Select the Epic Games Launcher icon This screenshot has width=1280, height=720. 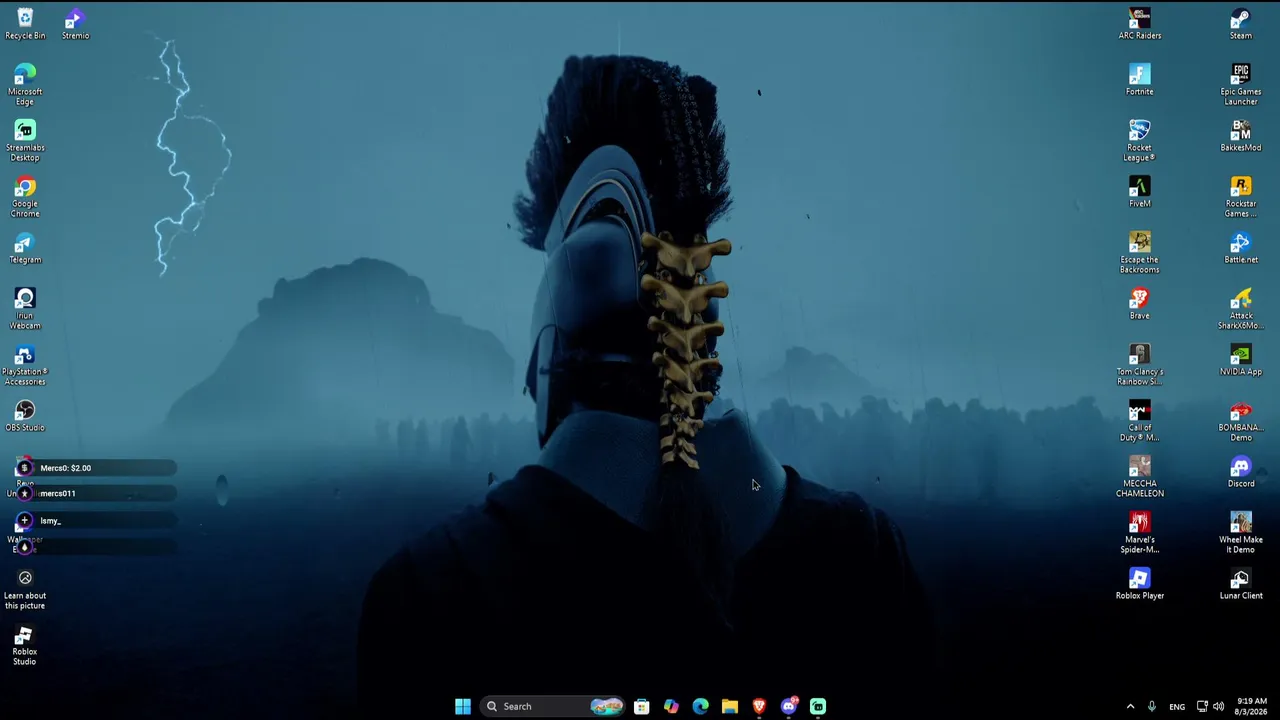tap(1241, 85)
